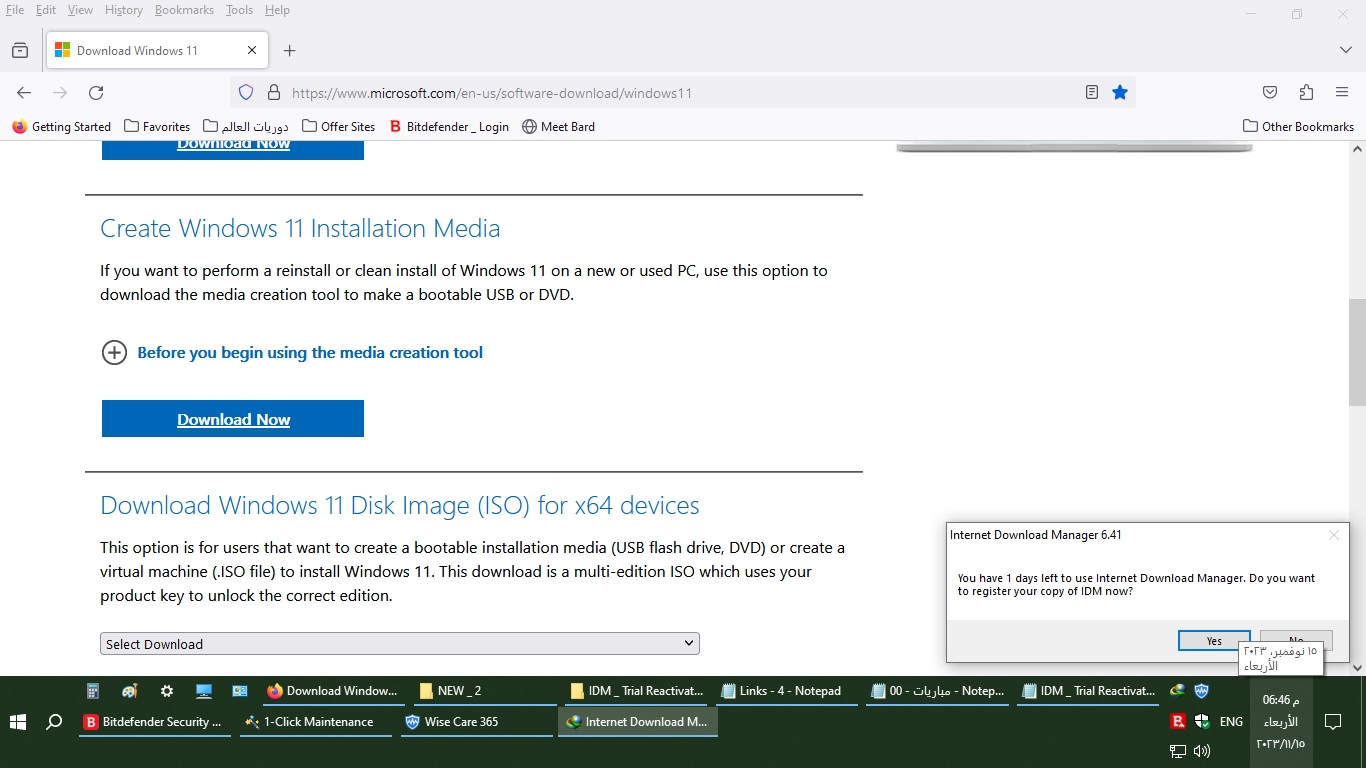The image size is (1366, 768).
Task: Open the Windows Start menu
Action: coord(17,722)
